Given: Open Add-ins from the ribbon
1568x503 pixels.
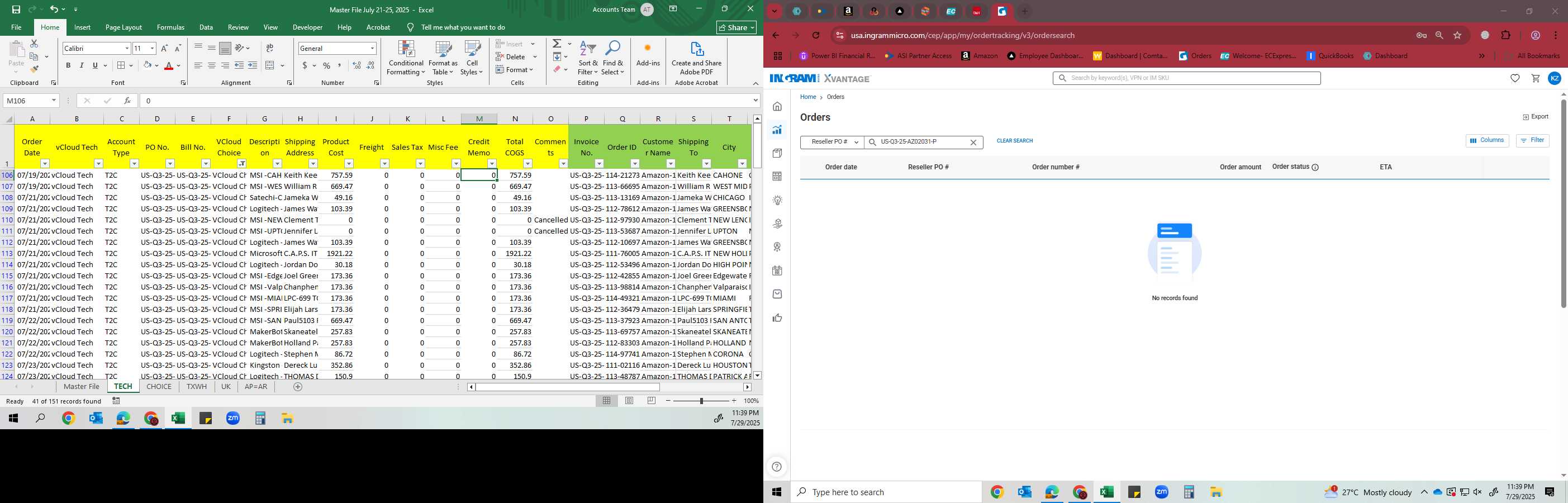Looking at the screenshot, I should pos(648,54).
